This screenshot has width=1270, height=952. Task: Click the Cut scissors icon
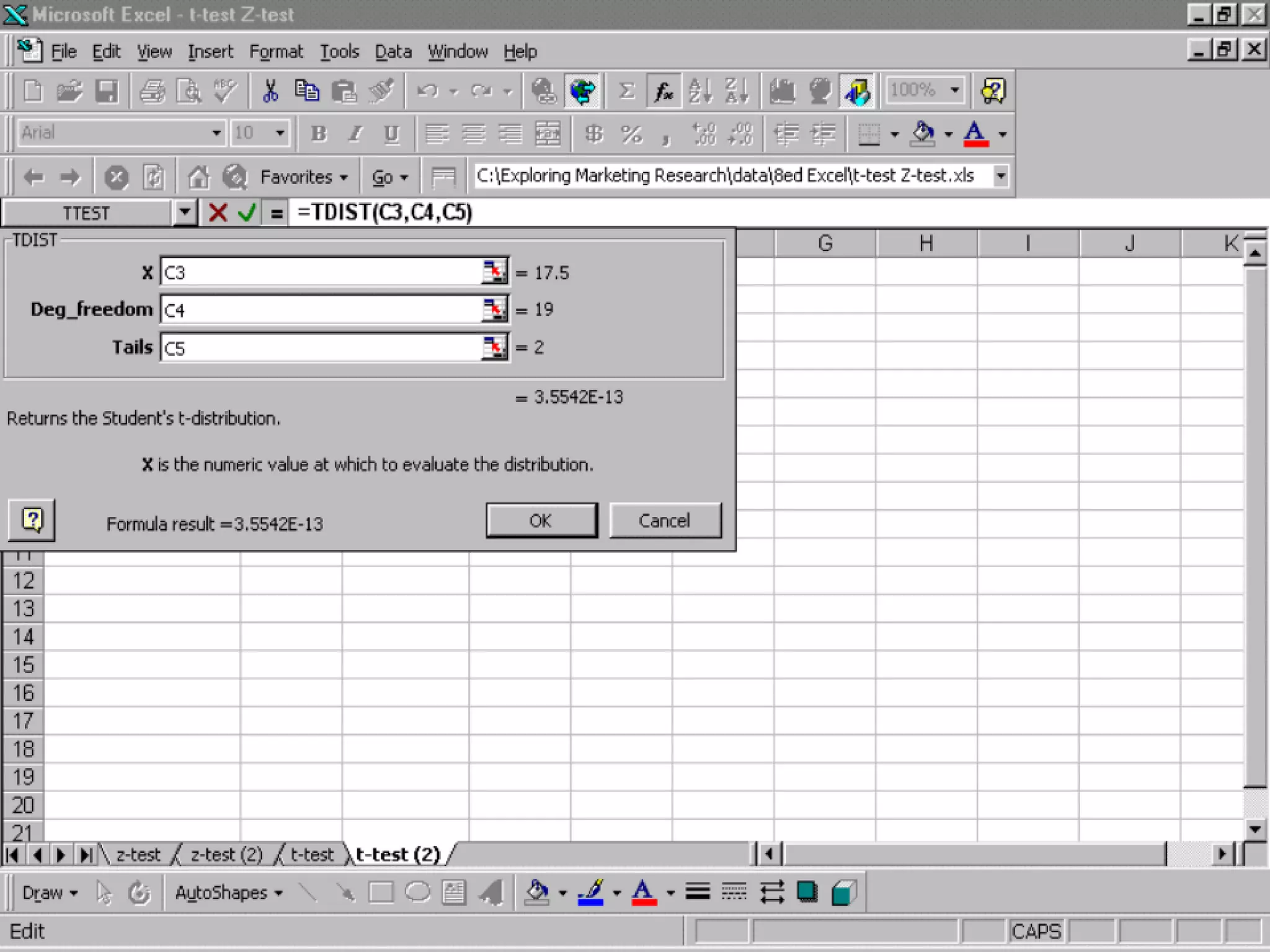coord(270,92)
